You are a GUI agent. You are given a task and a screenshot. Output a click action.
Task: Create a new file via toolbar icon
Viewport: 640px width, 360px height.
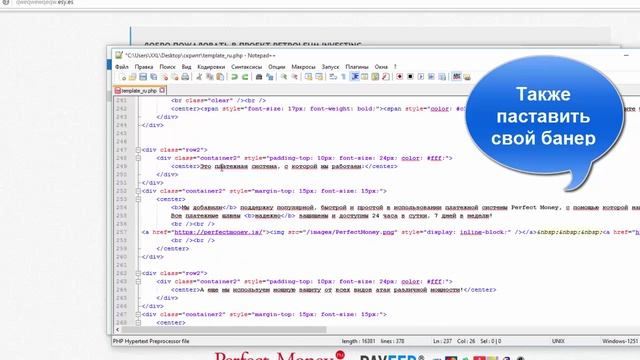click(122, 77)
